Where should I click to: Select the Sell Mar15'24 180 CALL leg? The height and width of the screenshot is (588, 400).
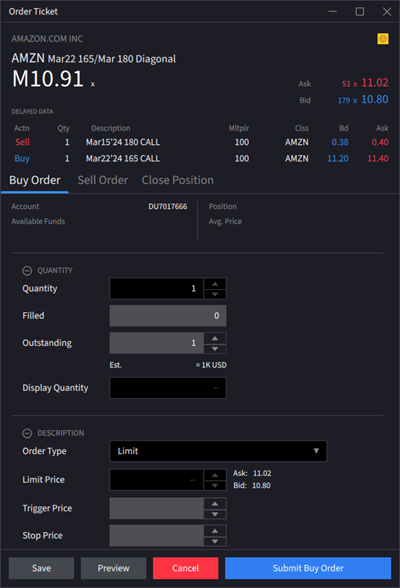(x=201, y=142)
